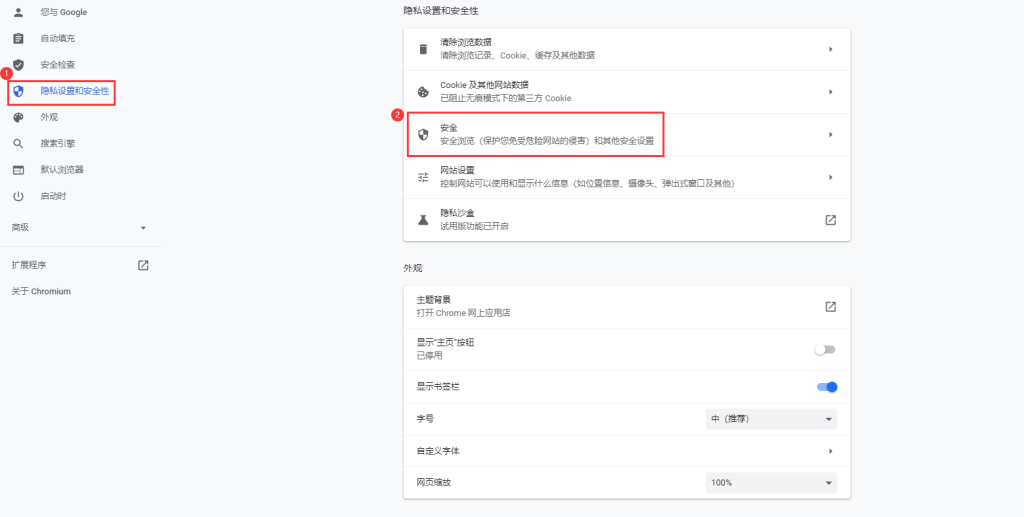Click the power icon next to 启动时
The width and height of the screenshot is (1024, 517).
click(x=18, y=196)
